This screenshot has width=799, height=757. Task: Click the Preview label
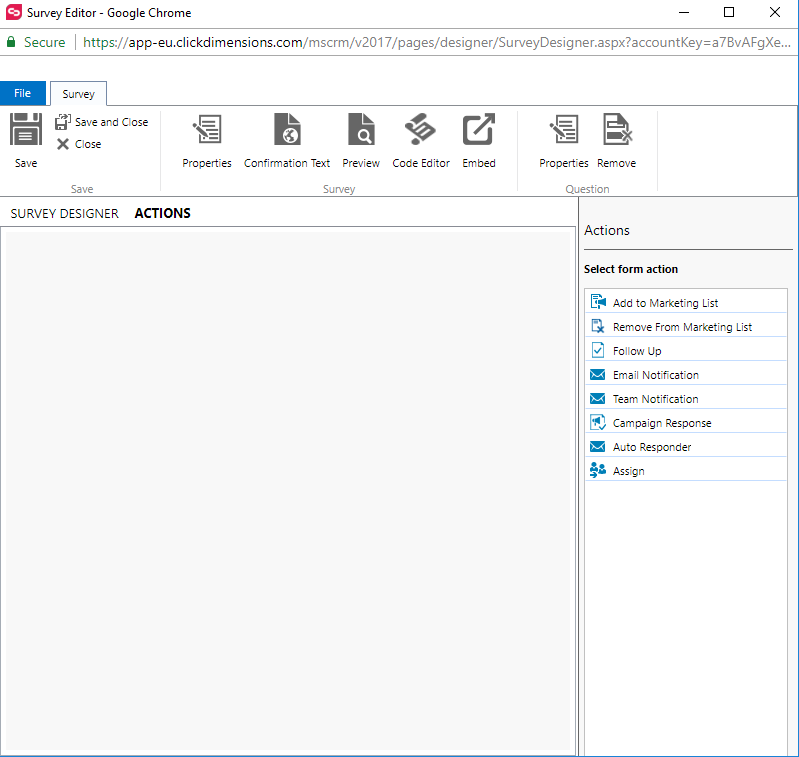click(x=361, y=163)
